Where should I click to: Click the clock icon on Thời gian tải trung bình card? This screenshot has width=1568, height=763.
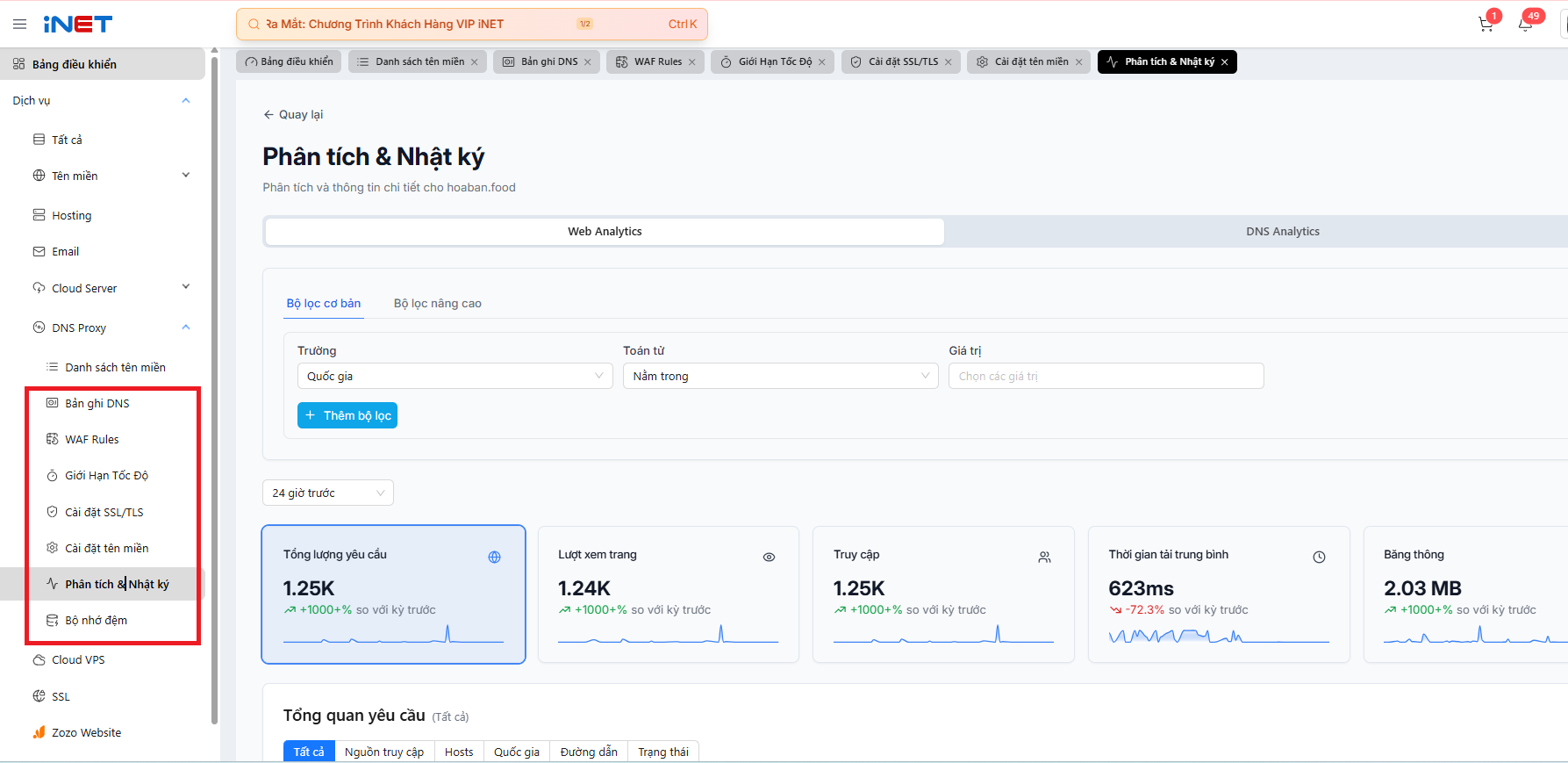click(x=1319, y=557)
